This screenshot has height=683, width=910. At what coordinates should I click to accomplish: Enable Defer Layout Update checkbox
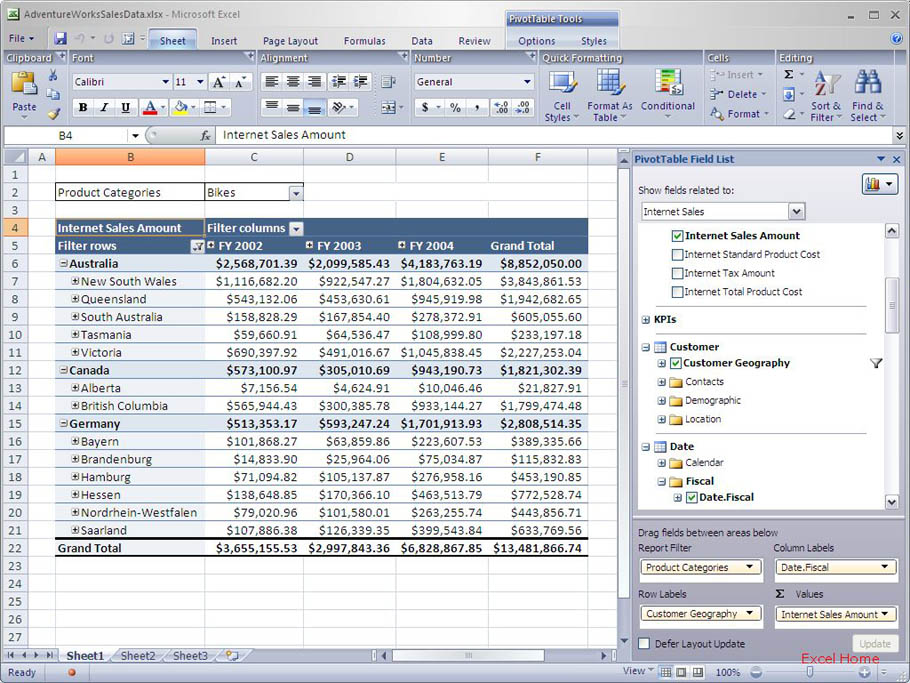pos(644,644)
